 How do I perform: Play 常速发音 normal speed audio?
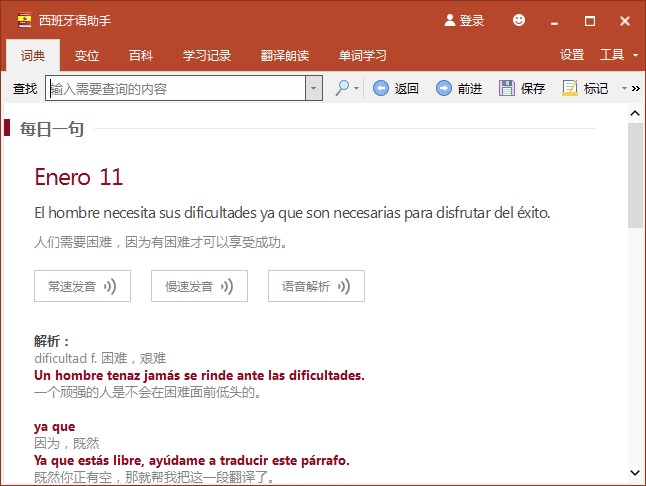[82, 286]
